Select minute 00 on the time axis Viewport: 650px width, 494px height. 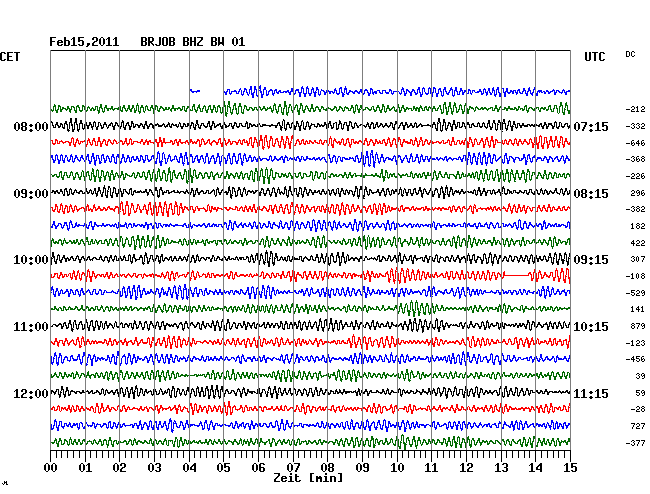pos(51,468)
